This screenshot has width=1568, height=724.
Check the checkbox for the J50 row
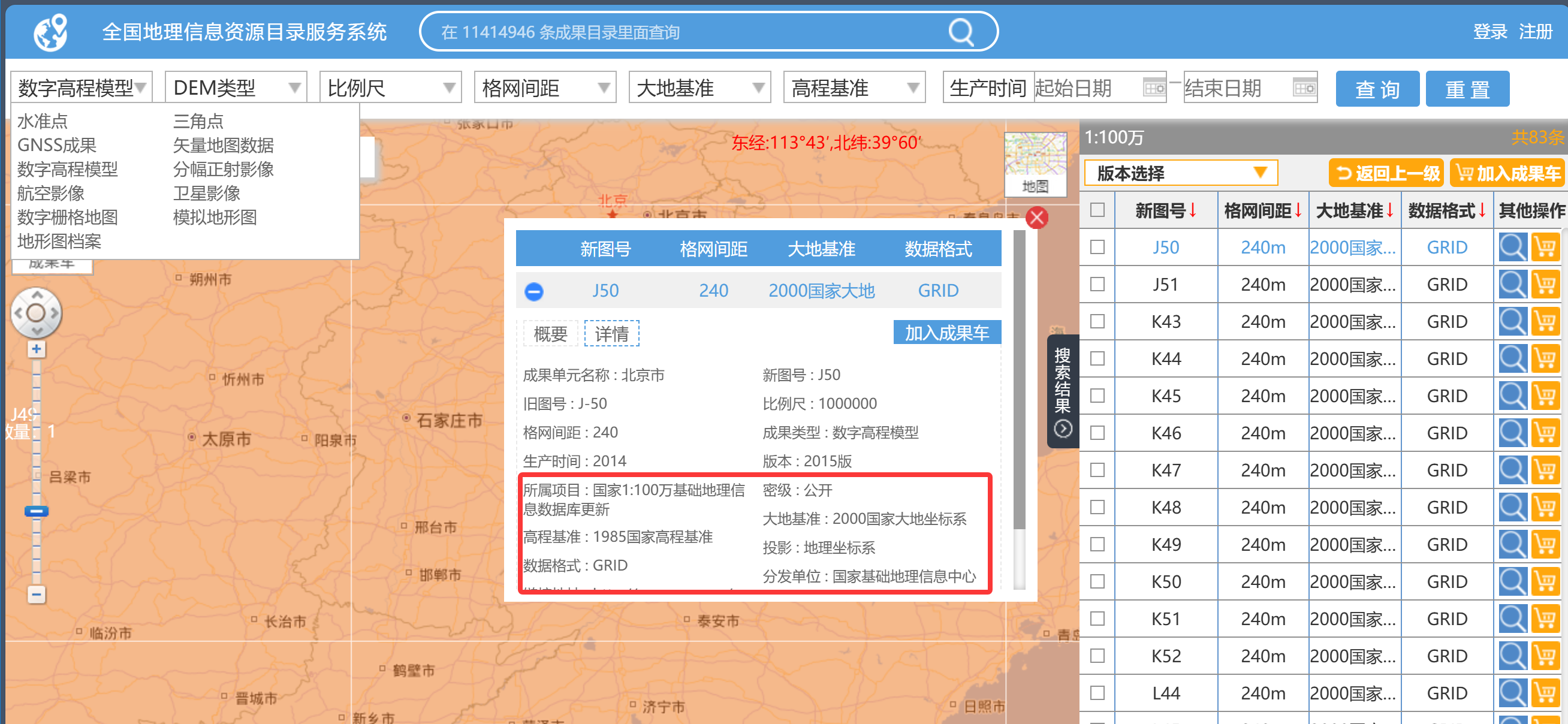point(1097,247)
